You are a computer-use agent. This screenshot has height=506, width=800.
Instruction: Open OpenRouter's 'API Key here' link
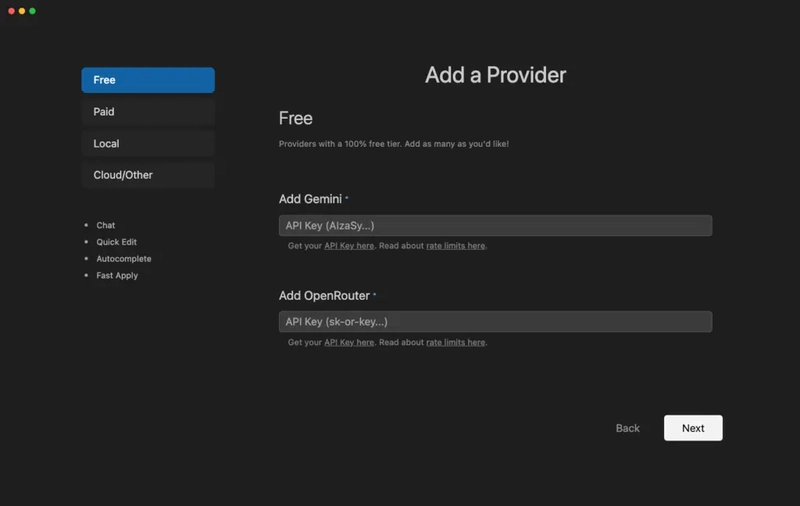click(349, 342)
